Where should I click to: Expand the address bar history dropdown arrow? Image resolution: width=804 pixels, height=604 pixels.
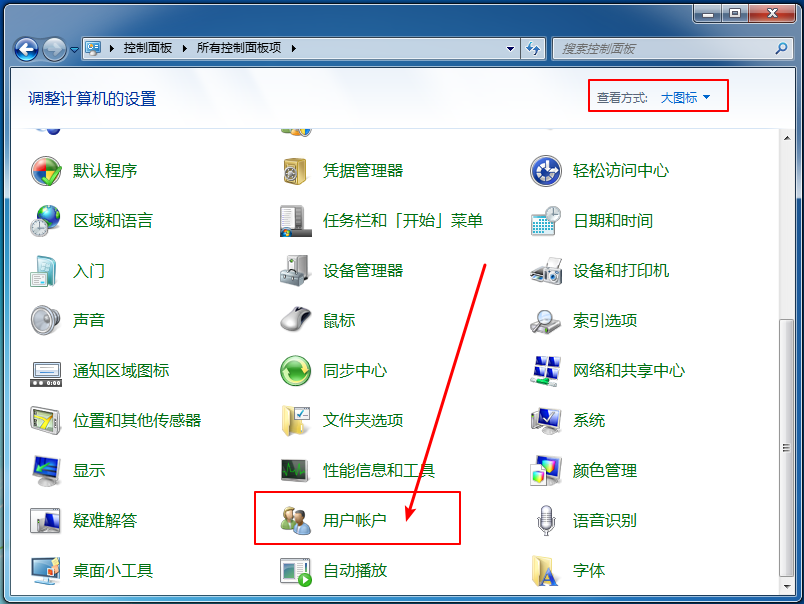510,48
